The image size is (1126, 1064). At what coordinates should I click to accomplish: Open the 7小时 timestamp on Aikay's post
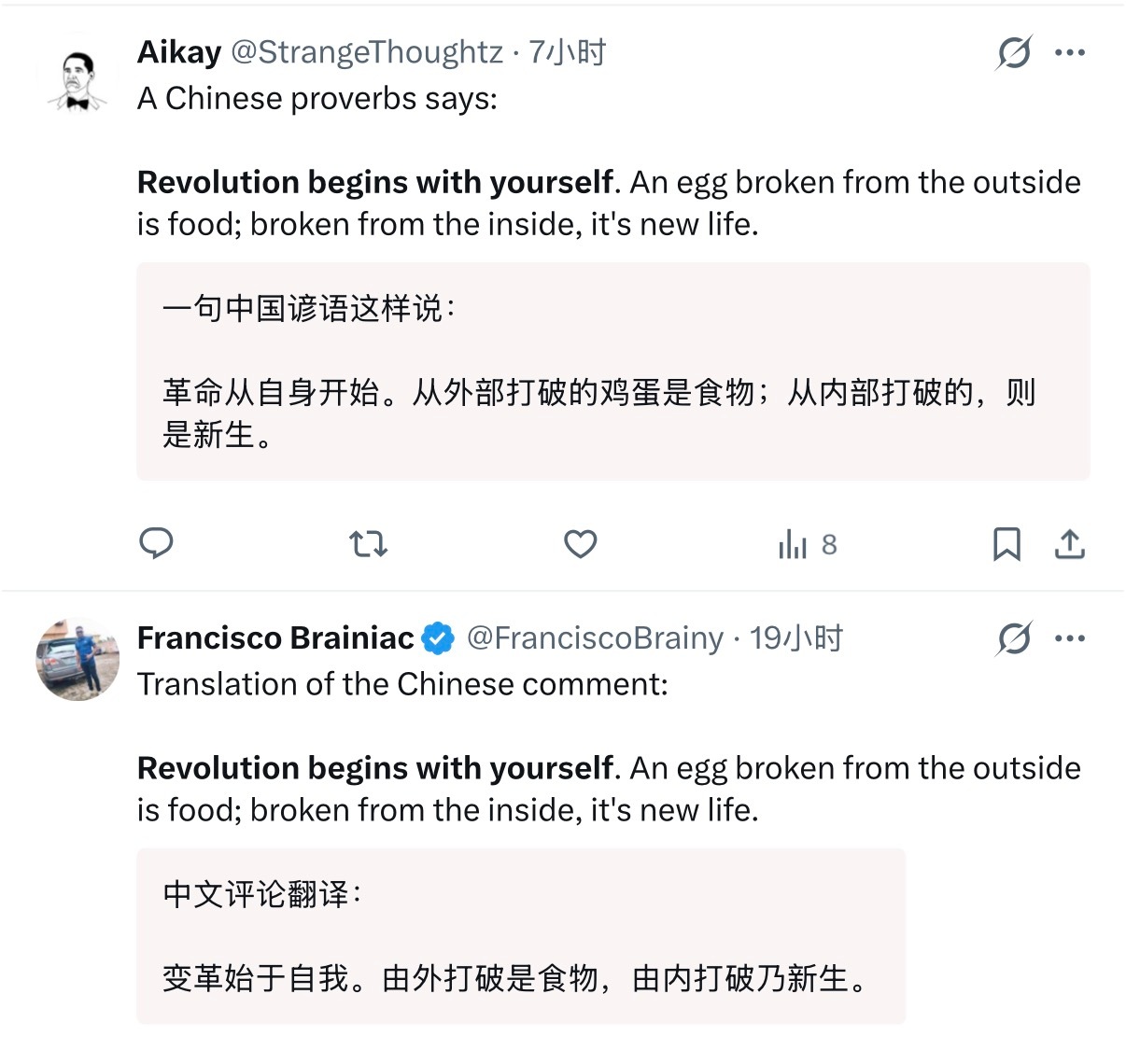click(x=568, y=52)
